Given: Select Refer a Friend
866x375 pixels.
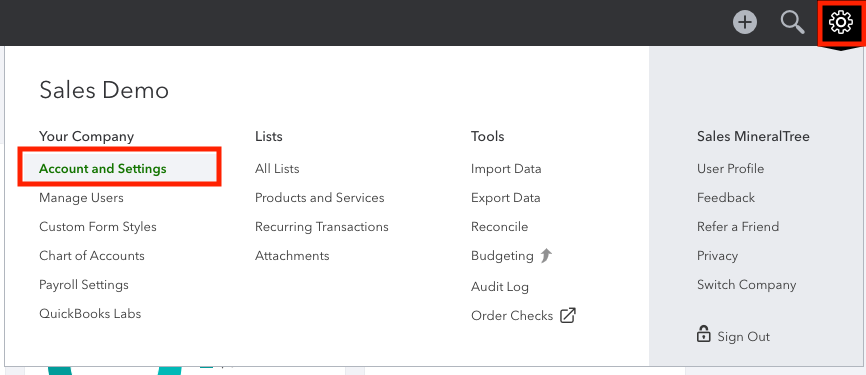Looking at the screenshot, I should pyautogui.click(x=738, y=227).
